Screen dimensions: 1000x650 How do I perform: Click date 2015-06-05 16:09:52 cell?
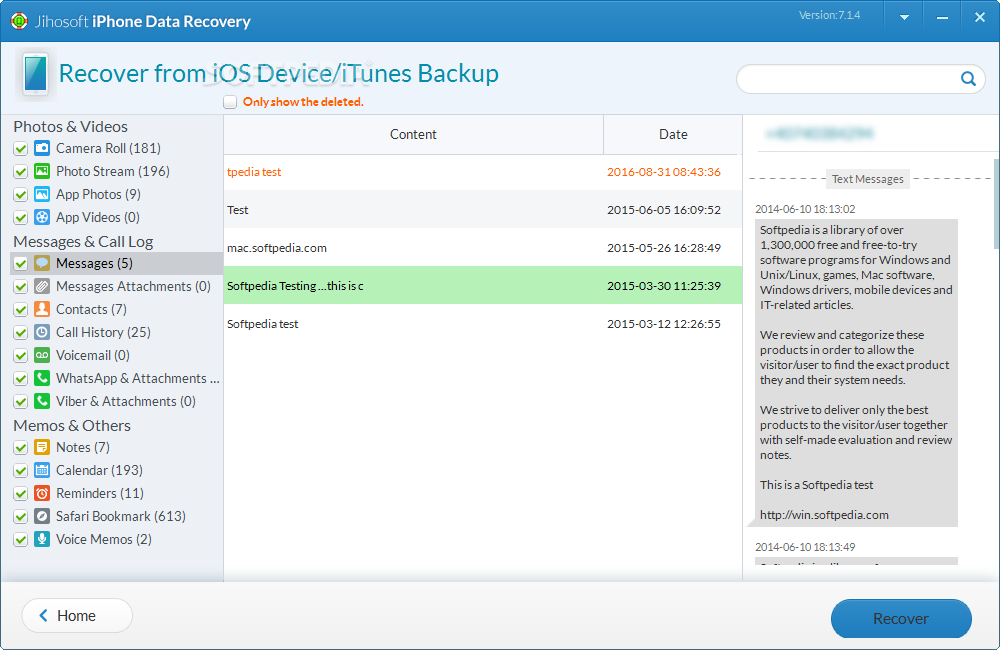(664, 210)
